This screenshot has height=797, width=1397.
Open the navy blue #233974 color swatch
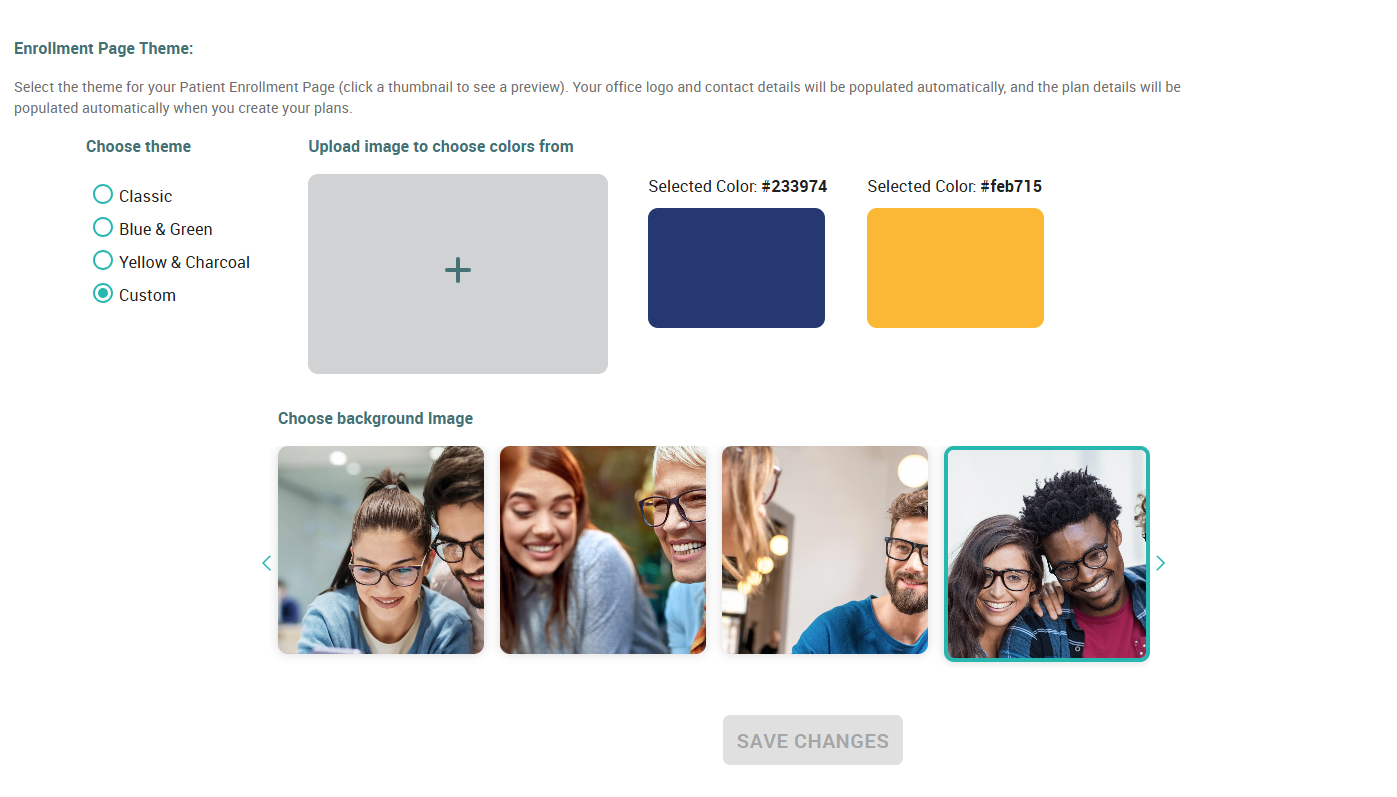(x=736, y=268)
